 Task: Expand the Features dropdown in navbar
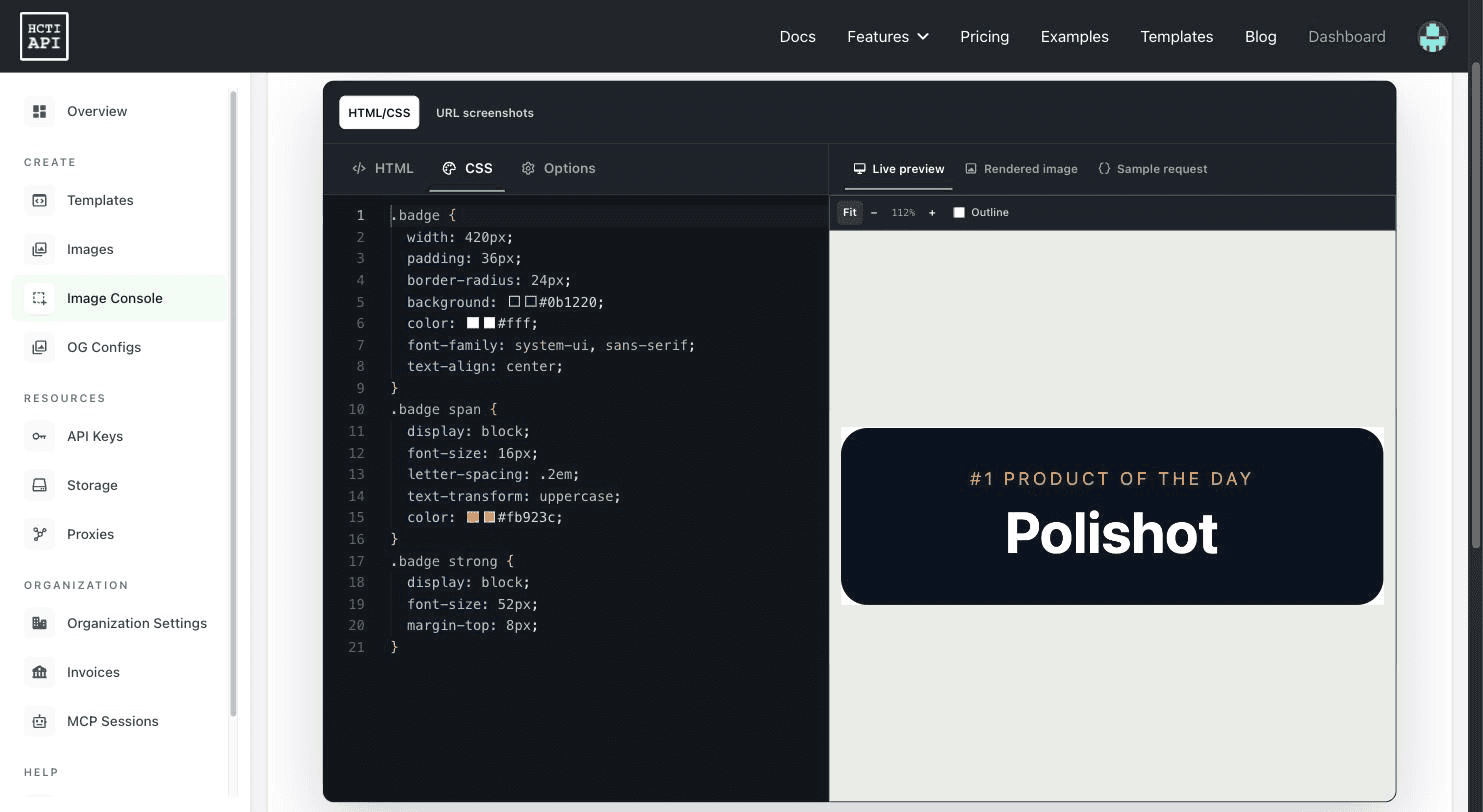pyautogui.click(x=888, y=37)
